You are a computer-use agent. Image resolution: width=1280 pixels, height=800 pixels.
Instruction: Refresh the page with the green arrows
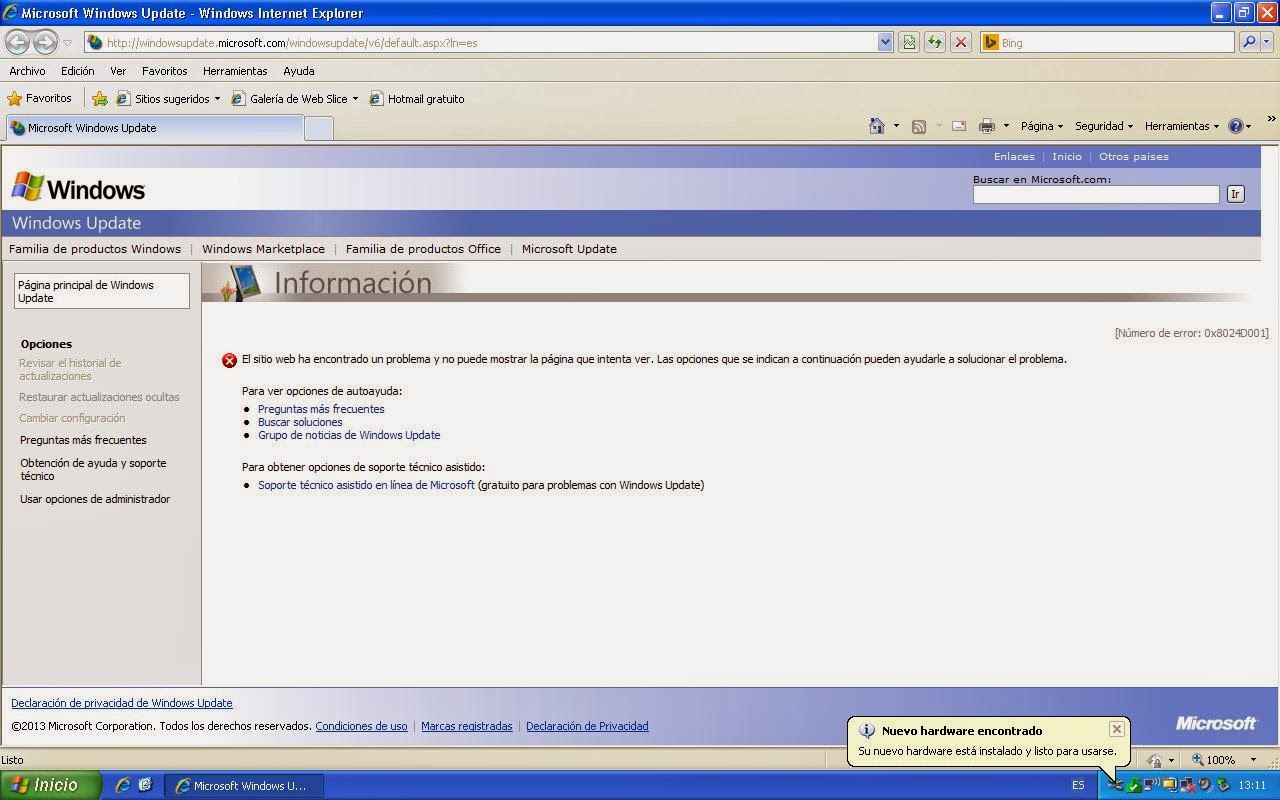(935, 42)
